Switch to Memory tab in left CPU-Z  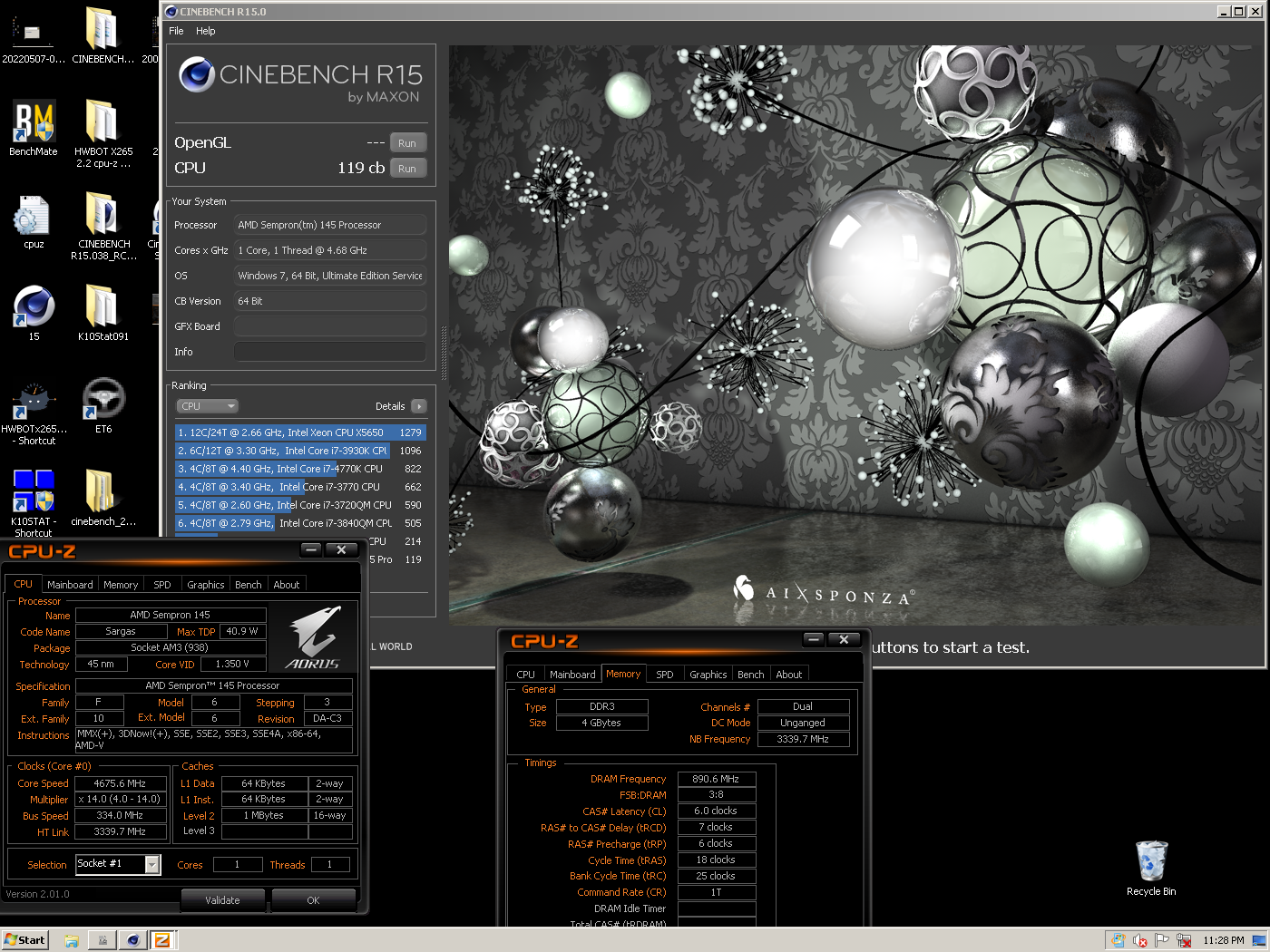coord(121,585)
